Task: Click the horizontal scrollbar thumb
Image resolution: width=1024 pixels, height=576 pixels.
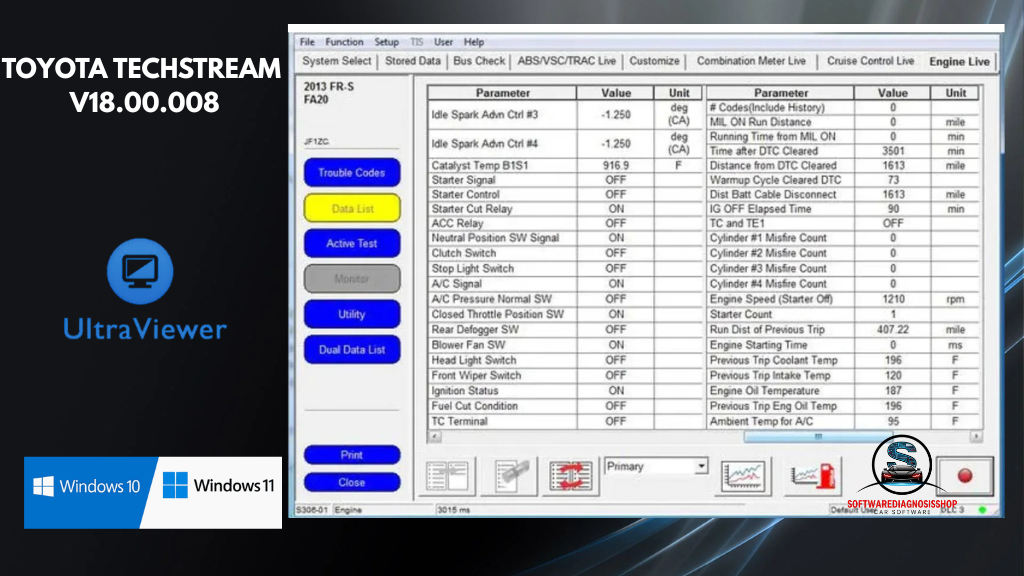Action: point(817,437)
